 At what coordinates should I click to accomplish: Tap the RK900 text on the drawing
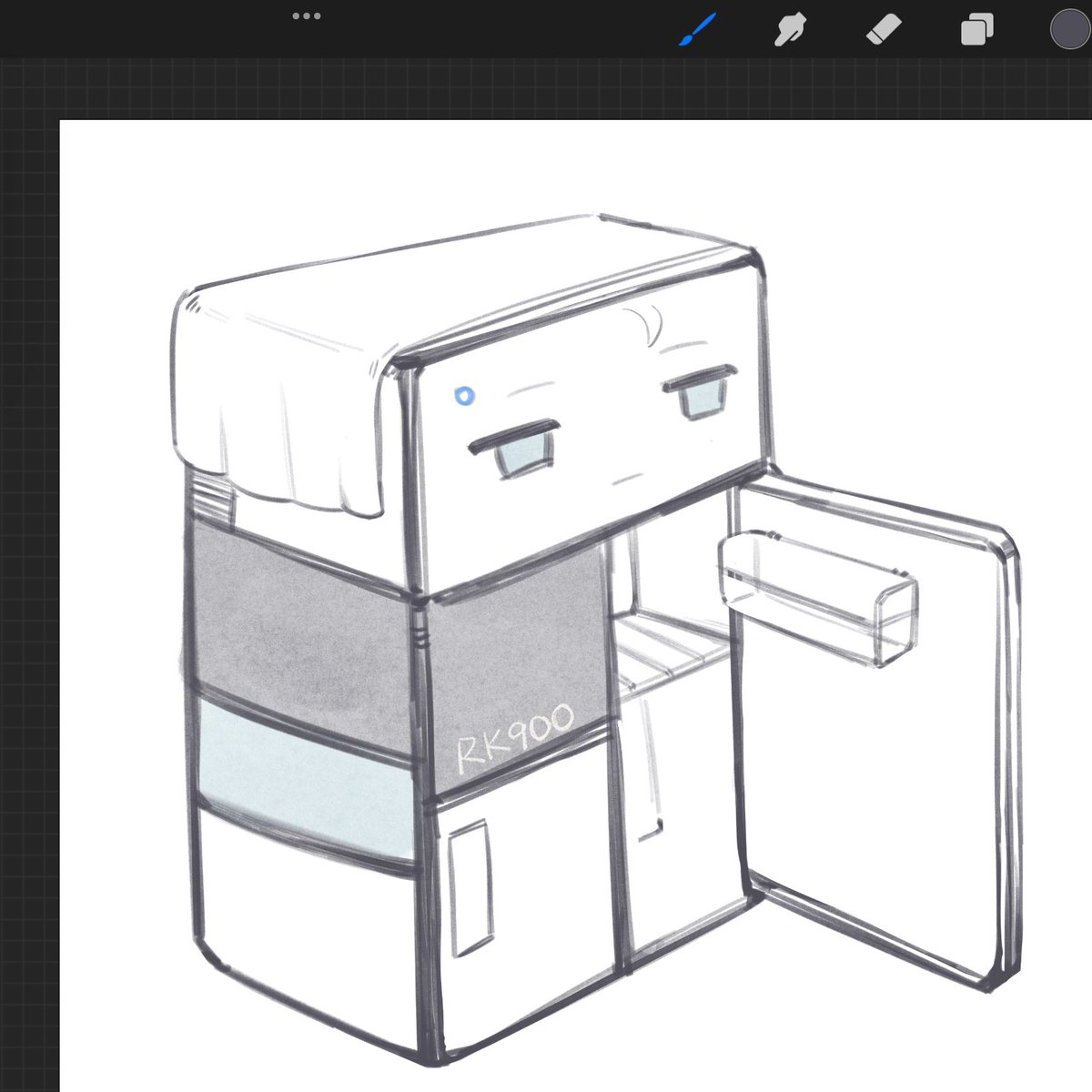516,739
